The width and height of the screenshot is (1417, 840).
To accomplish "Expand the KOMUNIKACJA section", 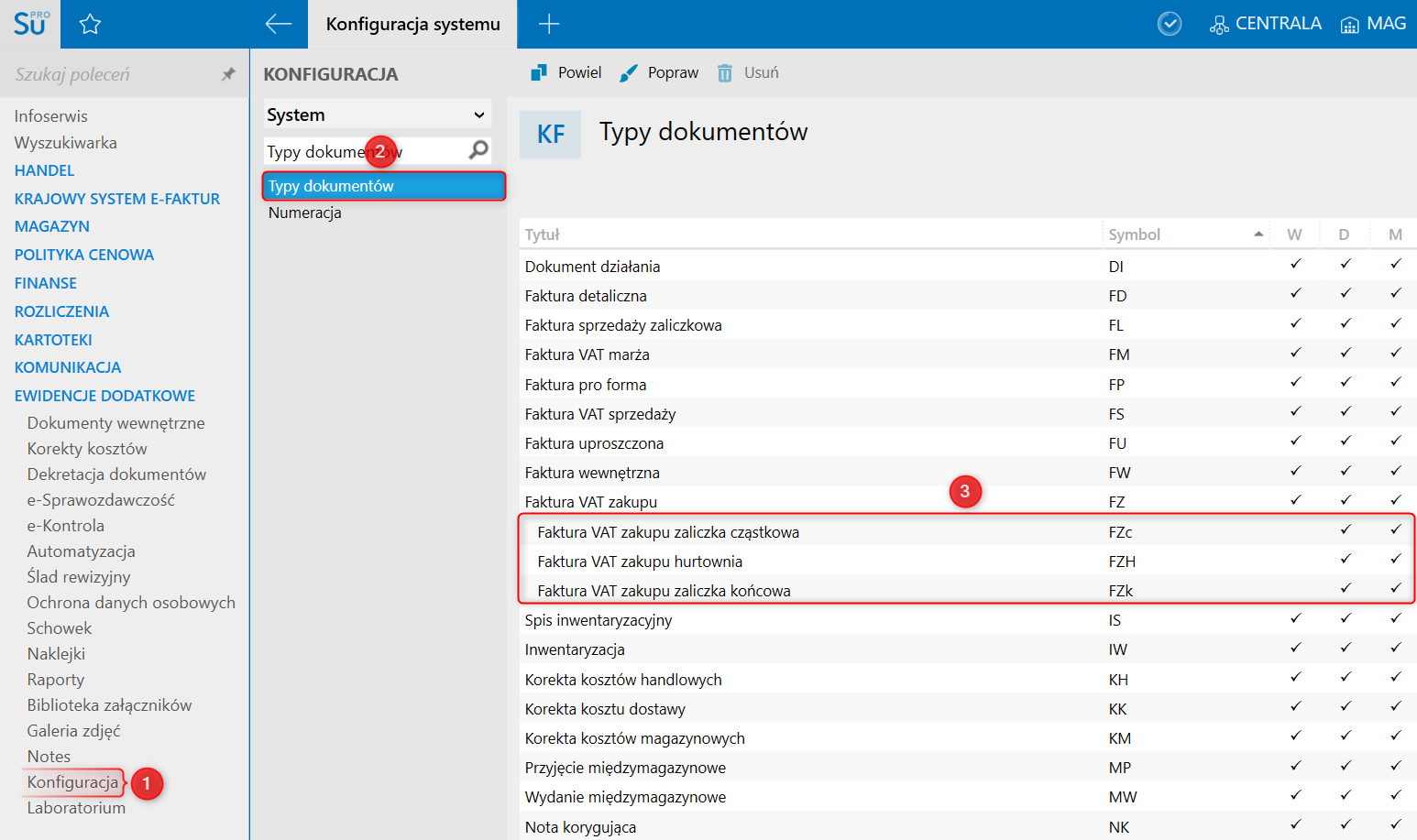I will (68, 367).
